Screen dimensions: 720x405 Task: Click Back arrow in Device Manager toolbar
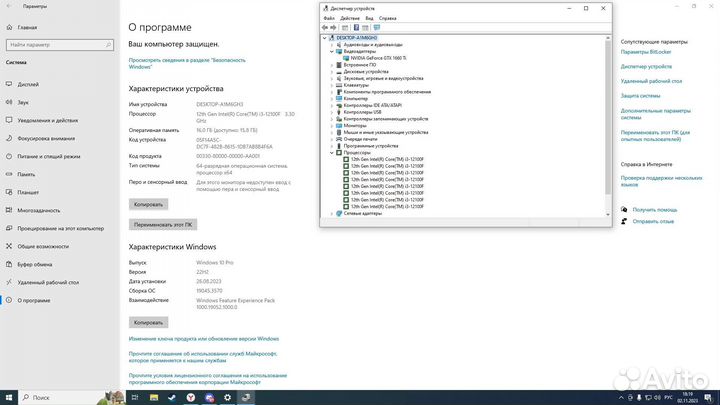click(326, 28)
